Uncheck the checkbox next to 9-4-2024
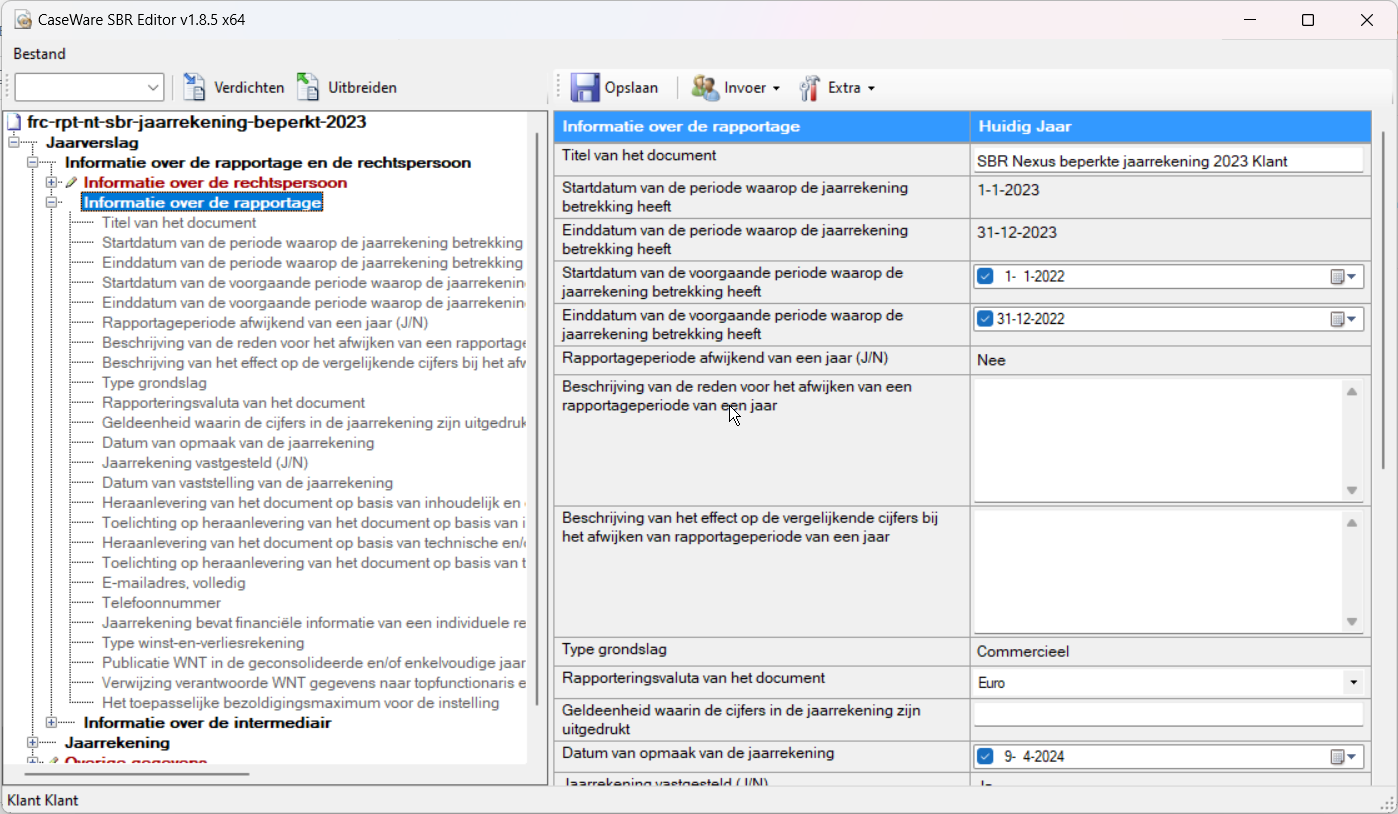Viewport: 1398px width, 814px height. 986,757
